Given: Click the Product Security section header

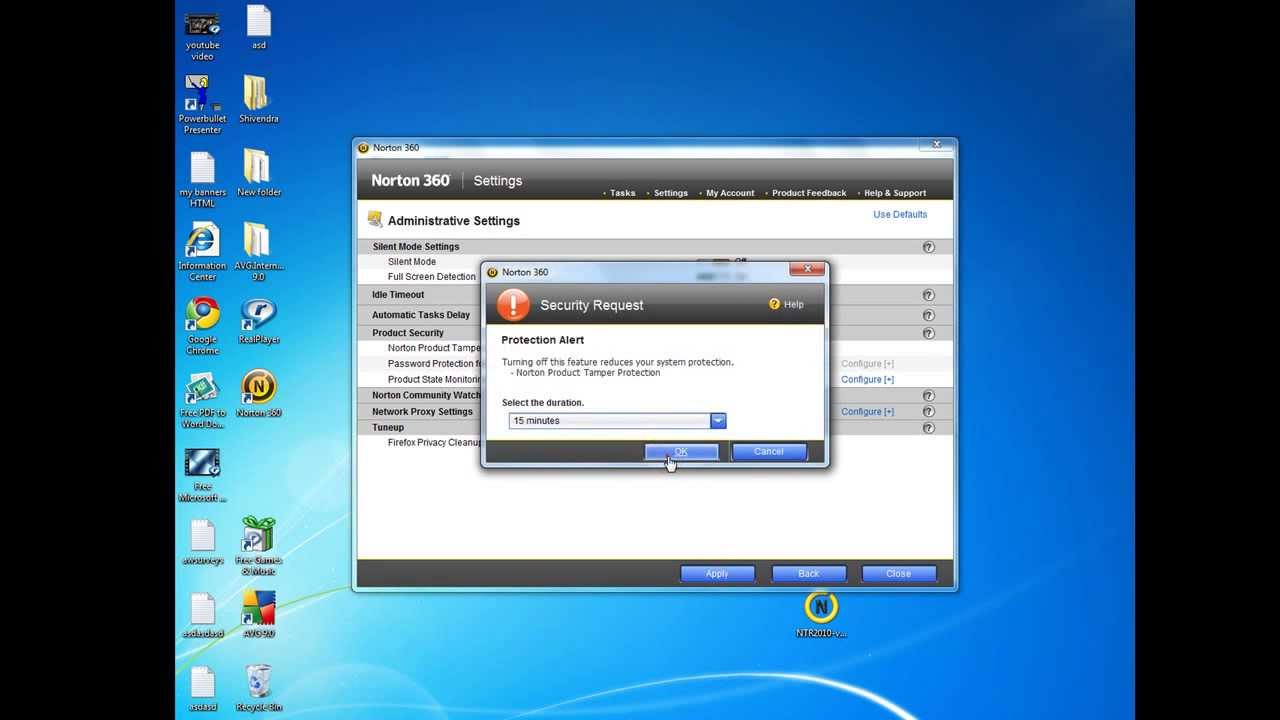Looking at the screenshot, I should pyautogui.click(x=408, y=333).
